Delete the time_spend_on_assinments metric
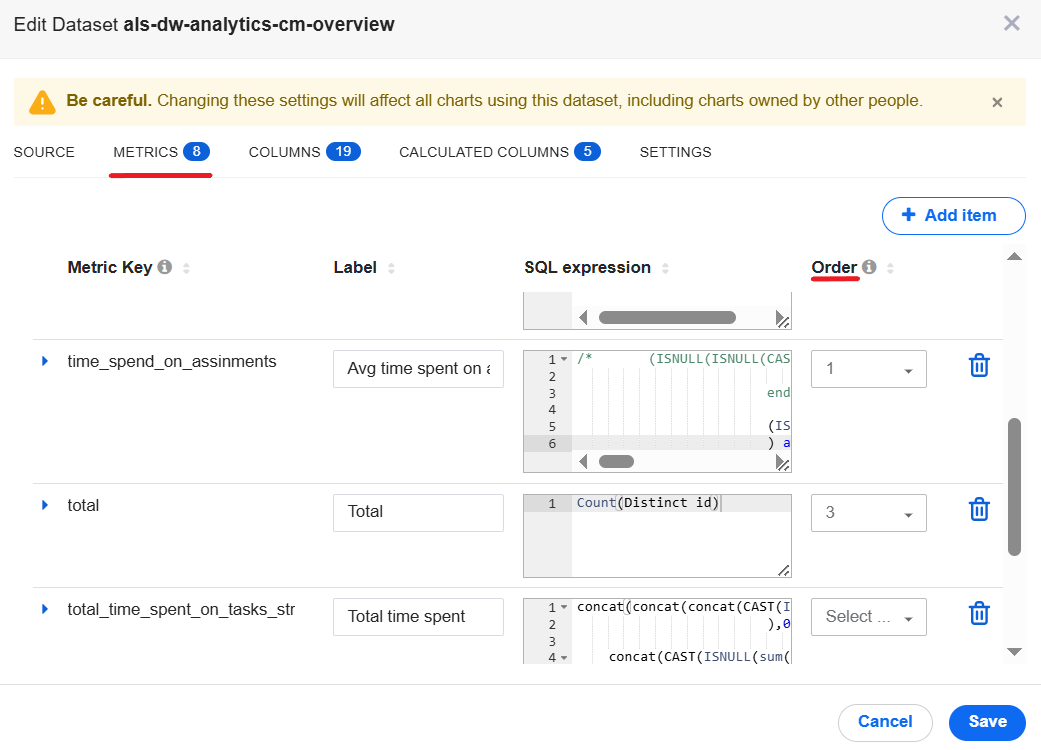 click(x=979, y=366)
